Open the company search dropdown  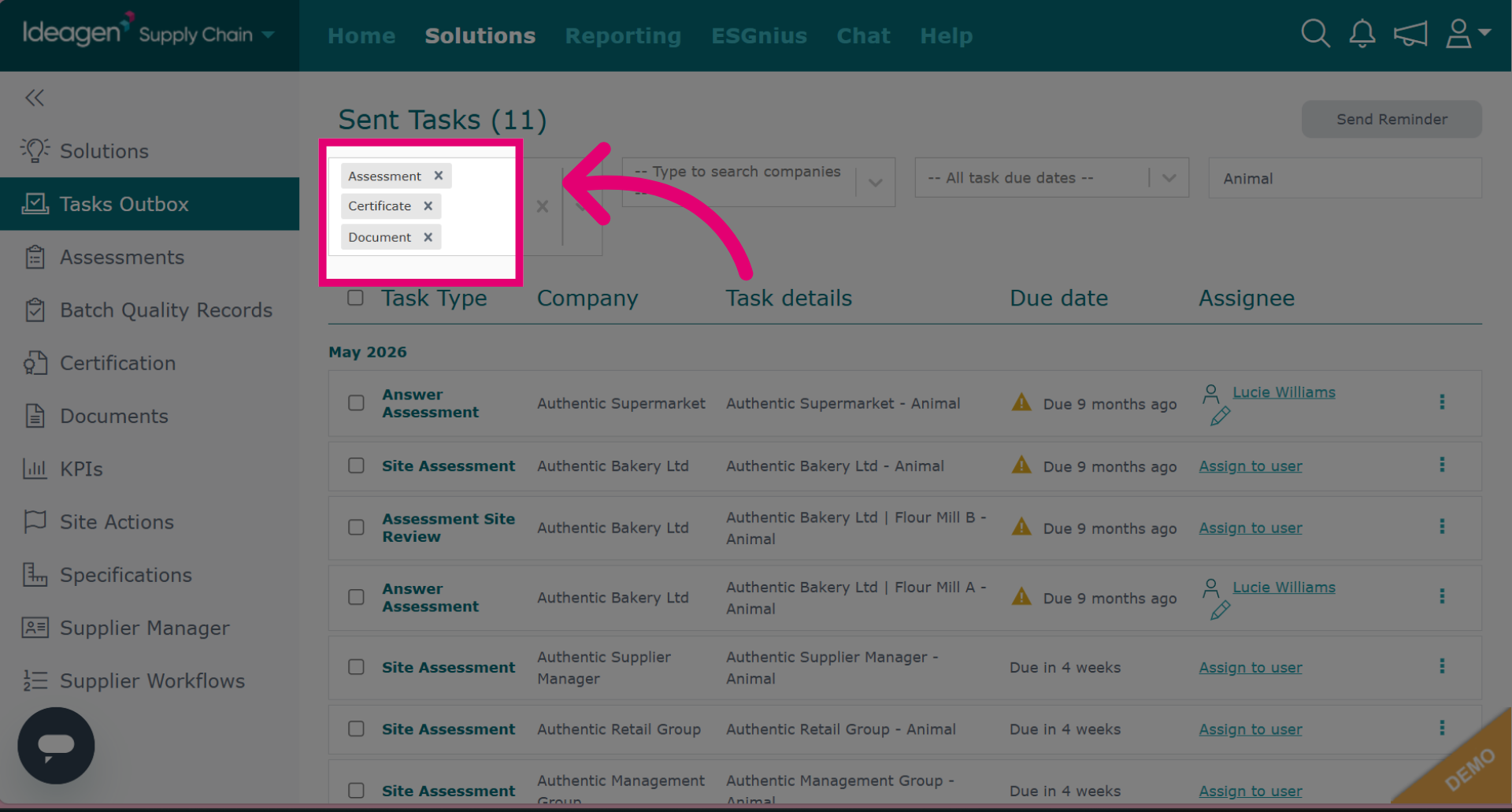875,183
